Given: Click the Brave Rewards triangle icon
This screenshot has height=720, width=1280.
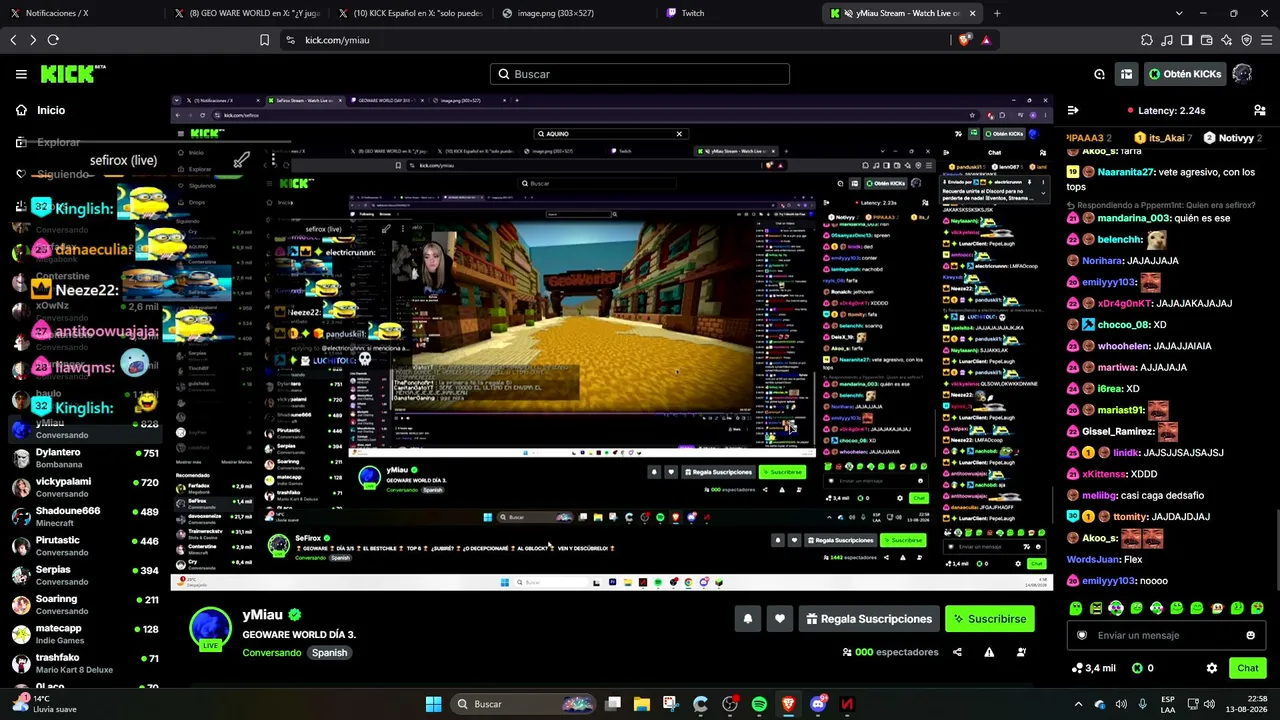Looking at the screenshot, I should 986,40.
